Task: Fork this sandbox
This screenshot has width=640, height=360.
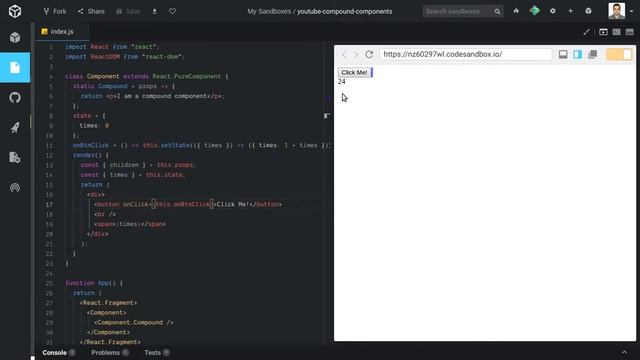Action: click(55, 11)
